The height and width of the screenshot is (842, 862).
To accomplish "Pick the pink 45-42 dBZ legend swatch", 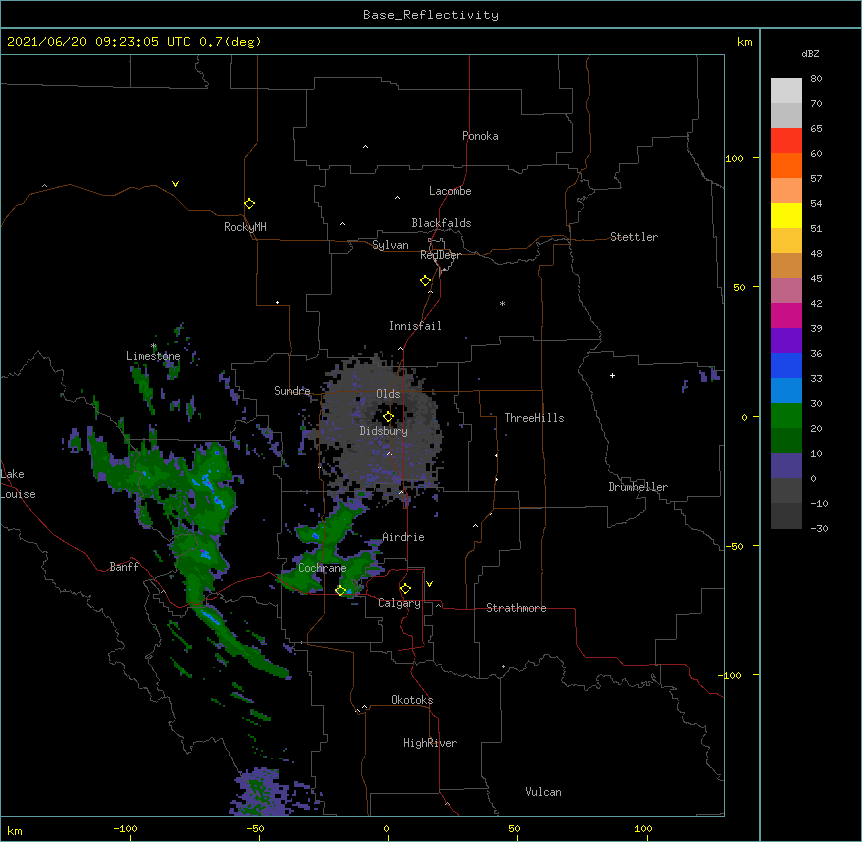I will click(786, 291).
